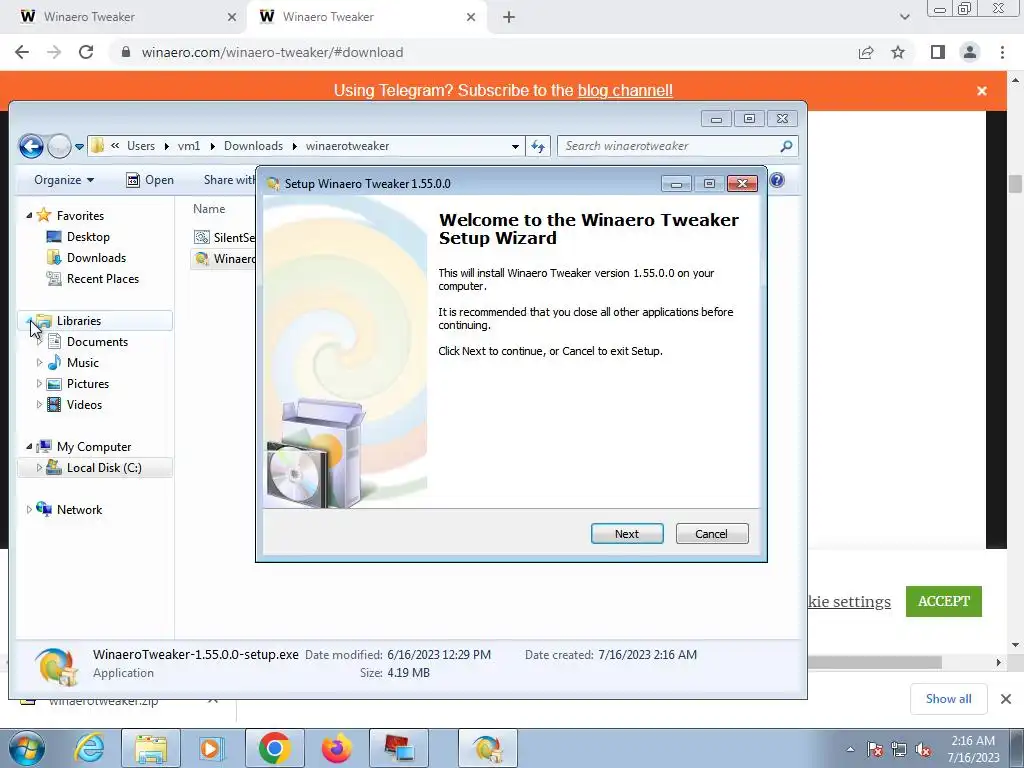Open Chrome tab search dropdown arrow
Image resolution: width=1024 pixels, height=768 pixels.
point(904,17)
